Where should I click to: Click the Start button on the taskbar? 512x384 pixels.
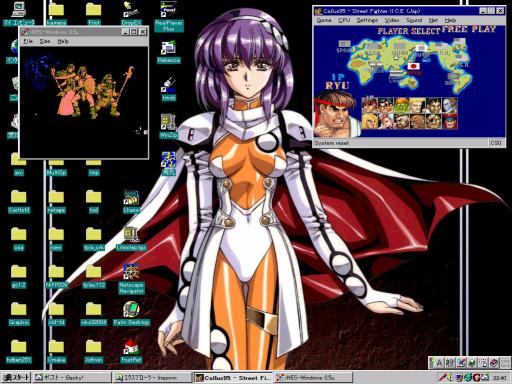16,378
